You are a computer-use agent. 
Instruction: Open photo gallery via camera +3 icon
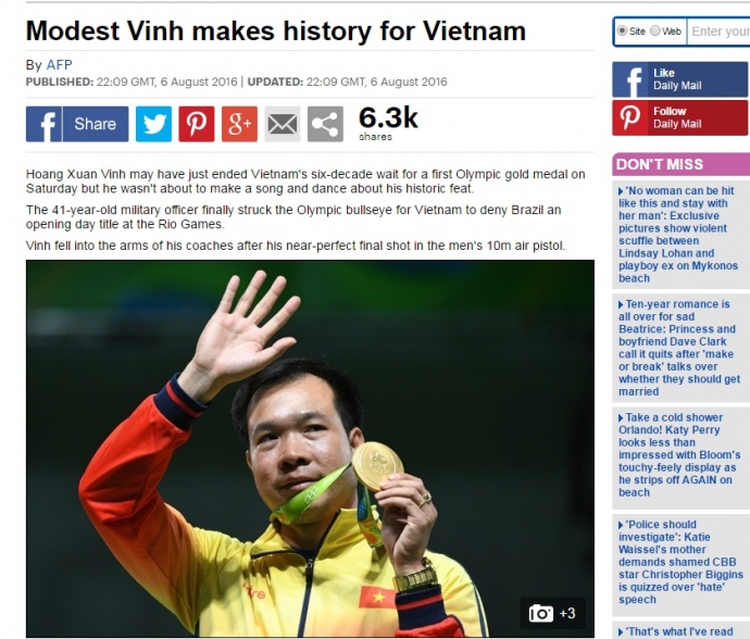552,613
